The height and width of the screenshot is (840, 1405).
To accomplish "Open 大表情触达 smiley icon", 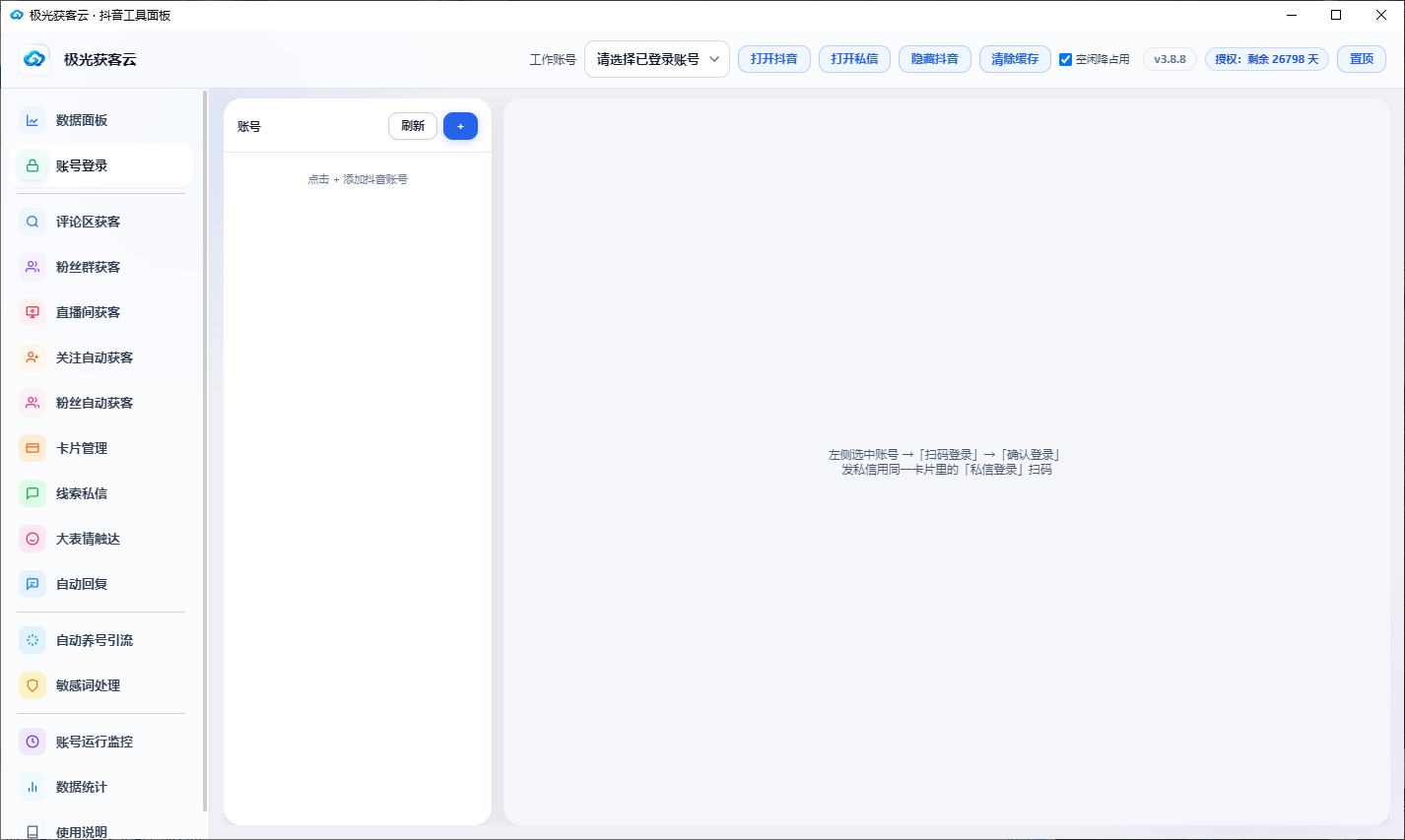I will 33,539.
